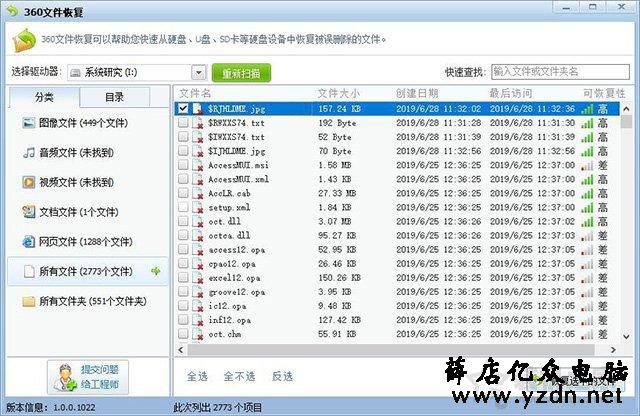Click the vertical scrollbar down arrow
The height and width of the screenshot is (416, 640).
626,336
